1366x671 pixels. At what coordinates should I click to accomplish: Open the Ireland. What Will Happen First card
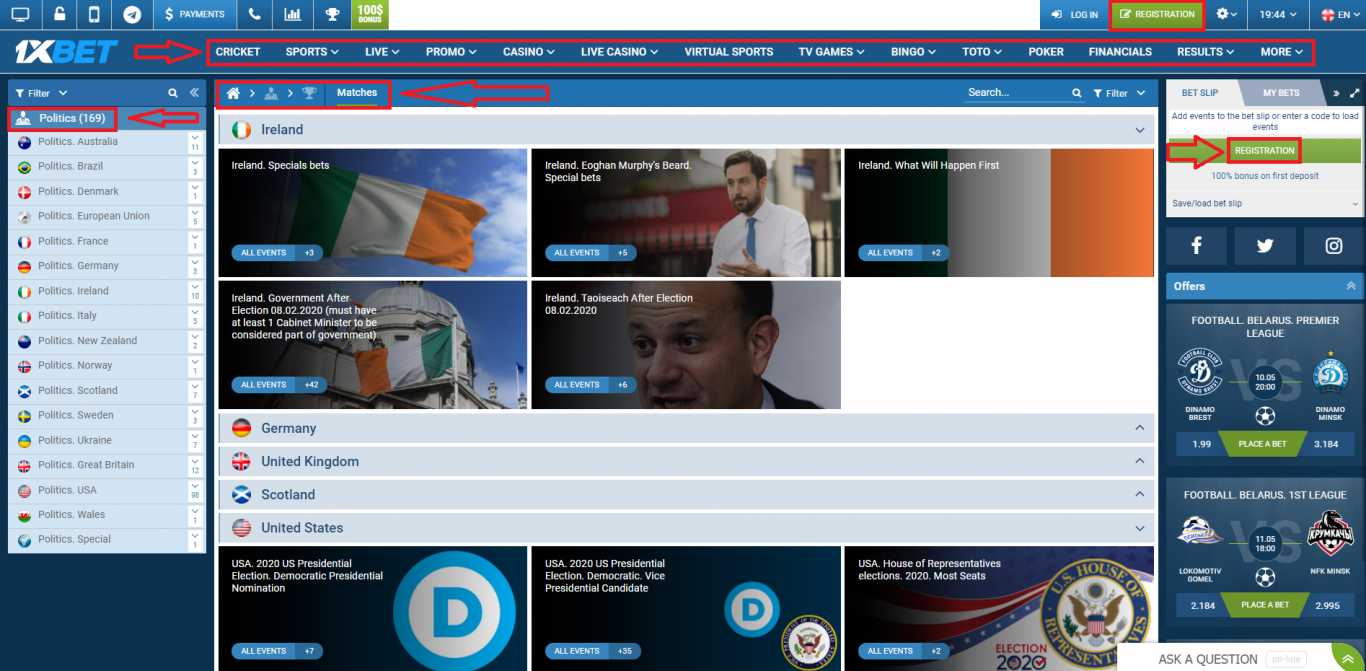pyautogui.click(x=999, y=213)
